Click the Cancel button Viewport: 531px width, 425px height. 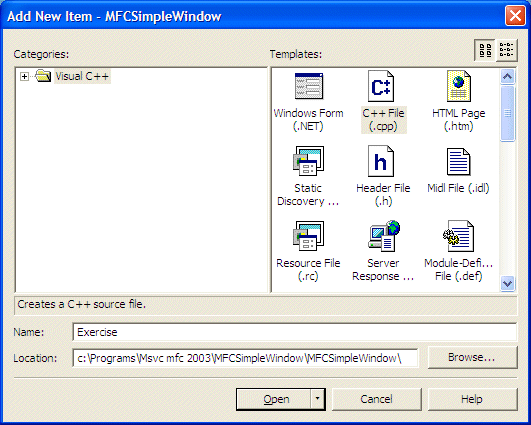(377, 399)
